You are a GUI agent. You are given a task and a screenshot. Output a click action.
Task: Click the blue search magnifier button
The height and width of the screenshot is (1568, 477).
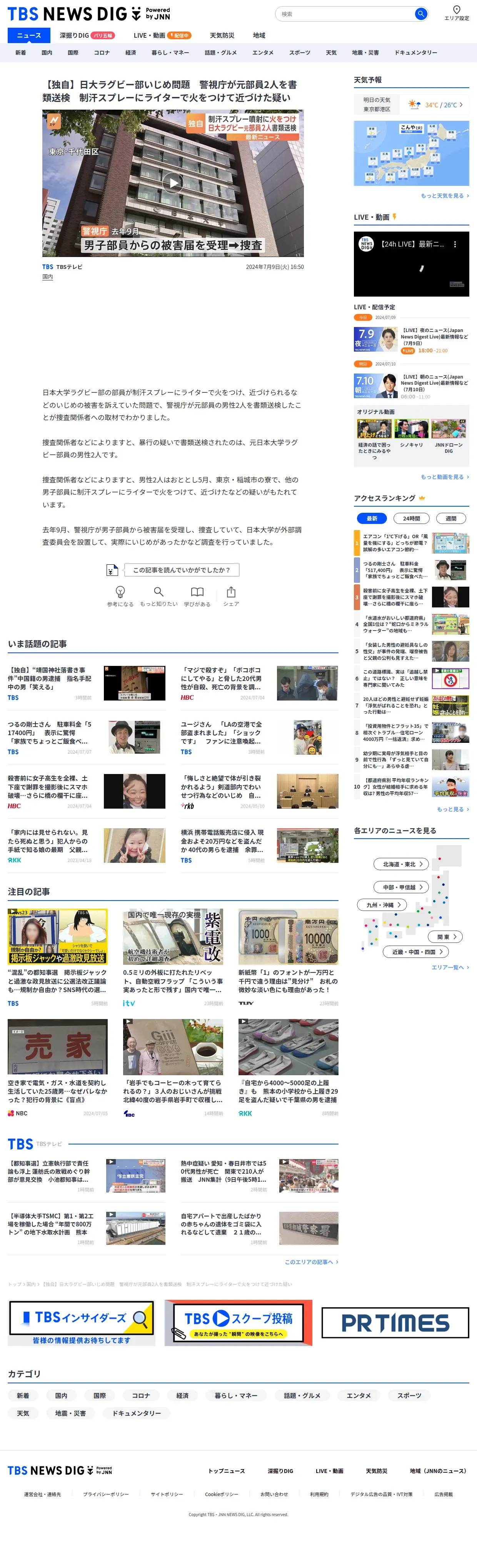click(420, 14)
